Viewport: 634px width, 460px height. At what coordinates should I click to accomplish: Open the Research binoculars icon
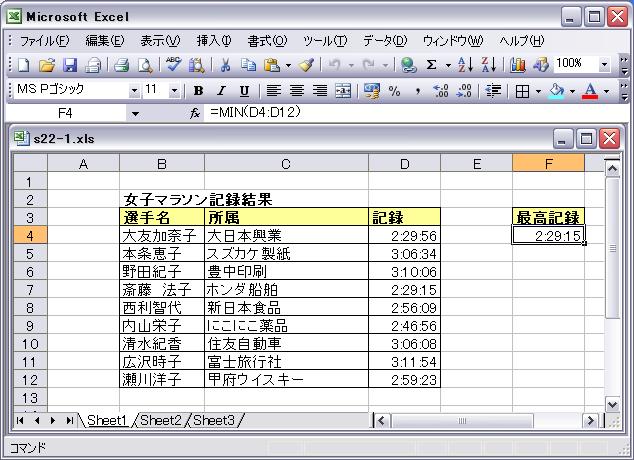[197, 65]
